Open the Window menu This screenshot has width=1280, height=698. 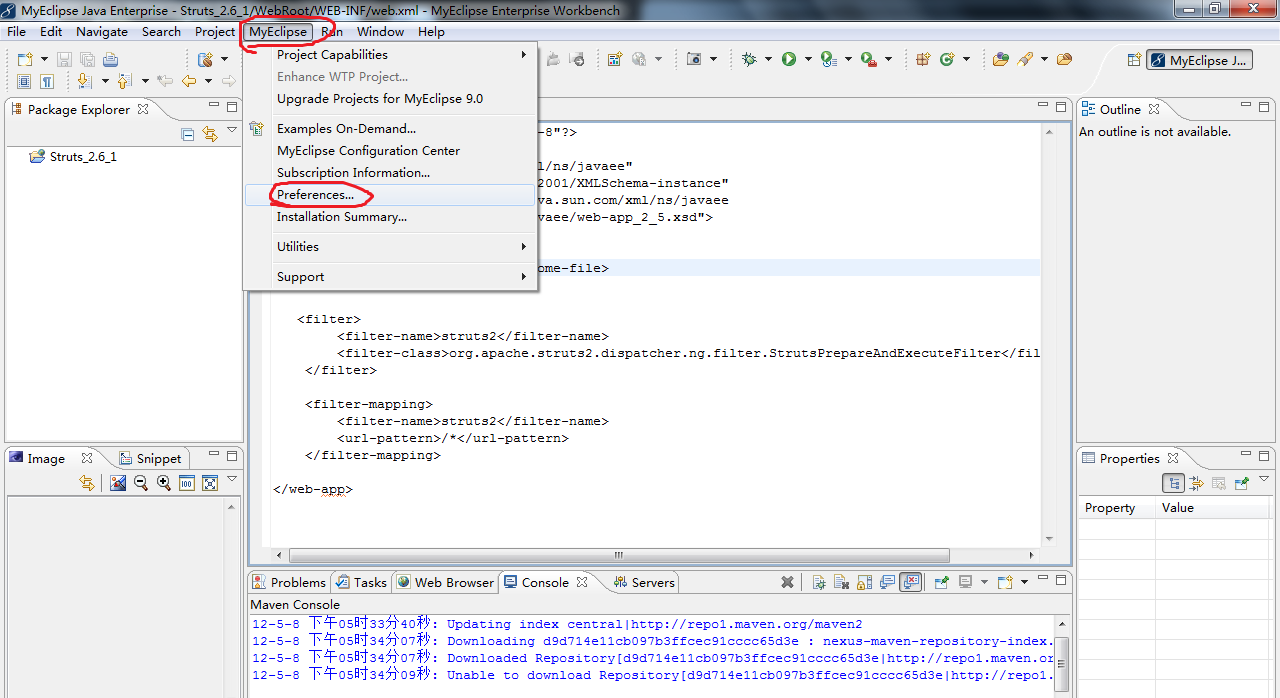[x=380, y=32]
